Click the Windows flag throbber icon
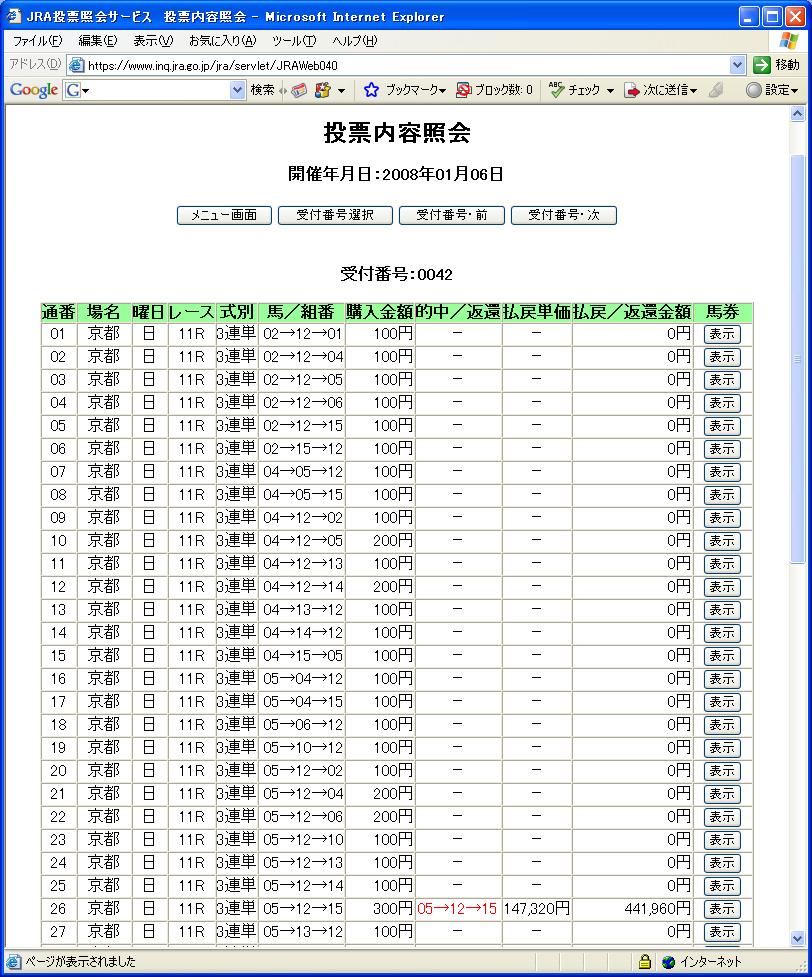812x977 pixels. (x=788, y=41)
